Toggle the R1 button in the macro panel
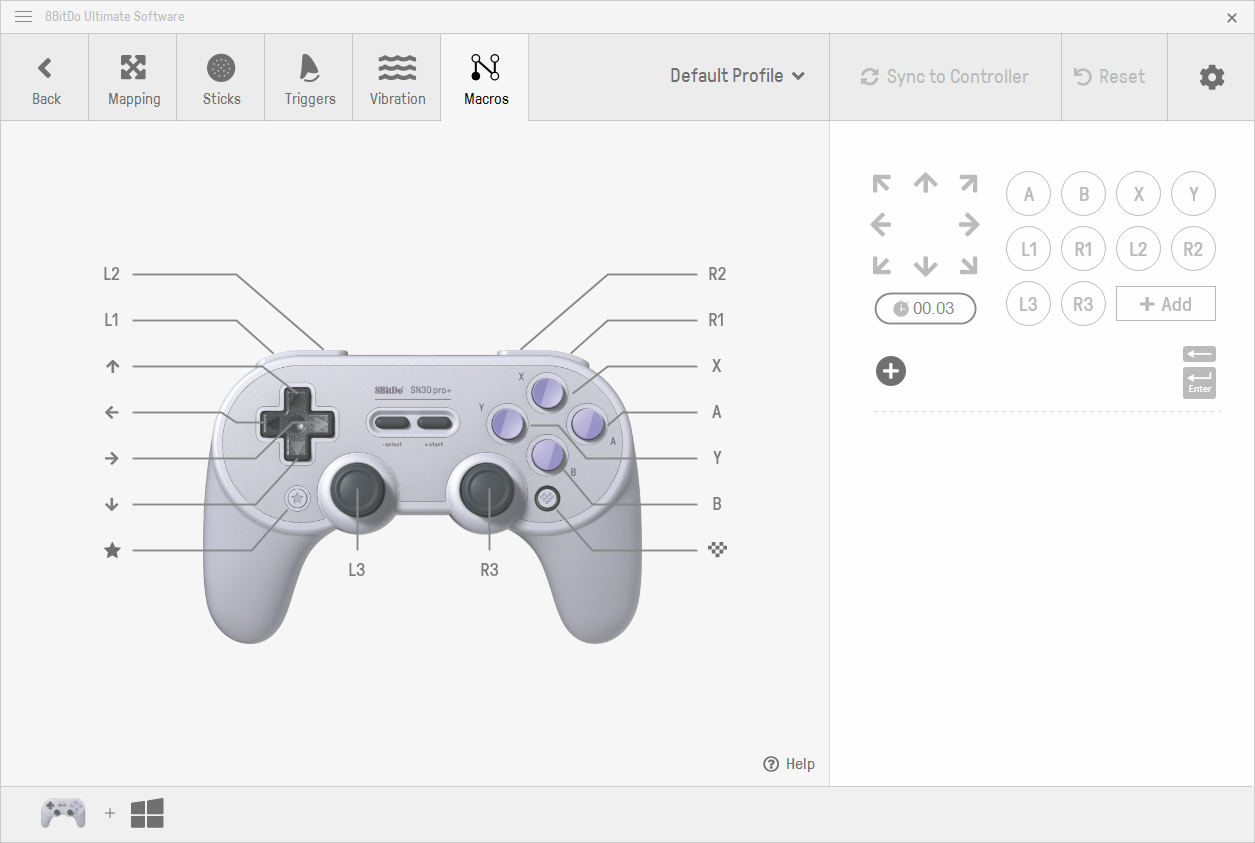Image resolution: width=1255 pixels, height=843 pixels. coord(1084,249)
